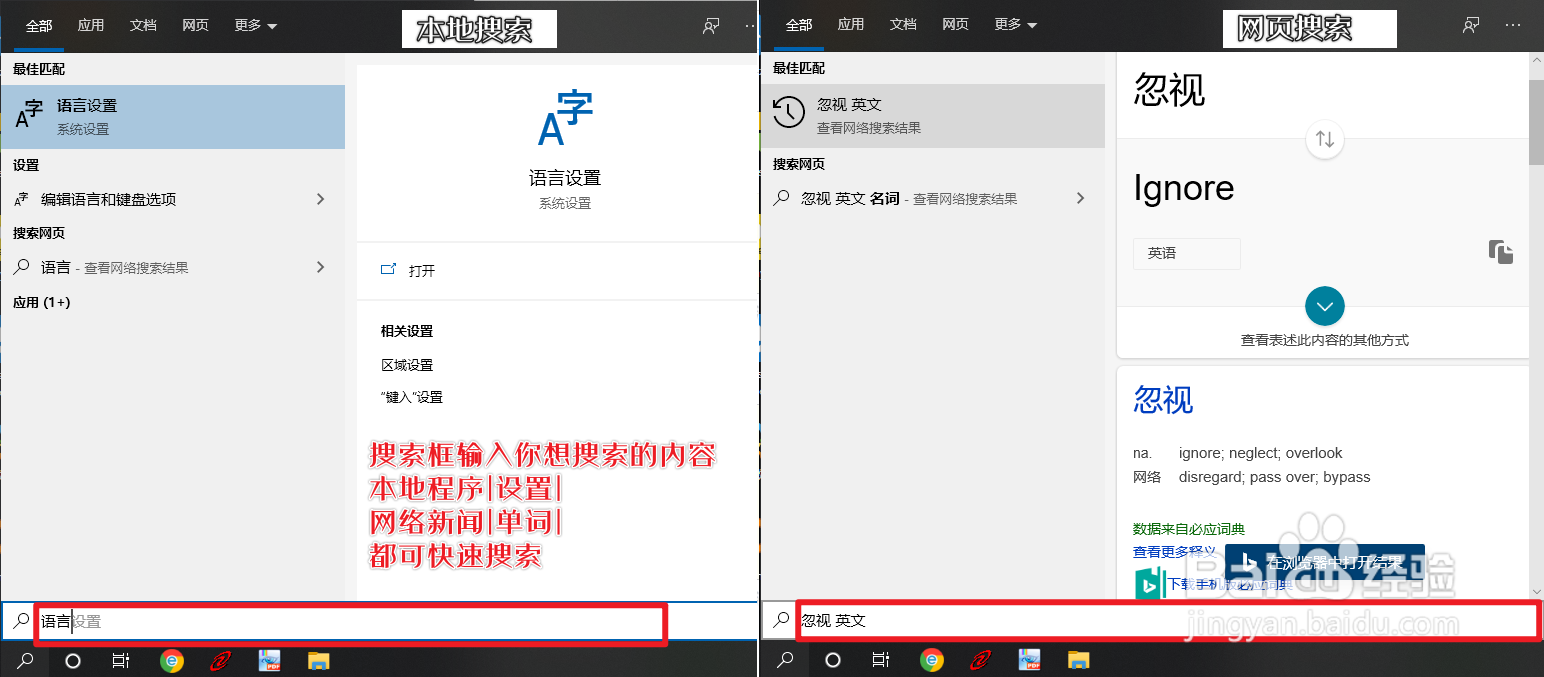1544x677 pixels.
Task: Click the Bing dictionary app icon near 下载手机版必应词典
Action: point(1149,583)
